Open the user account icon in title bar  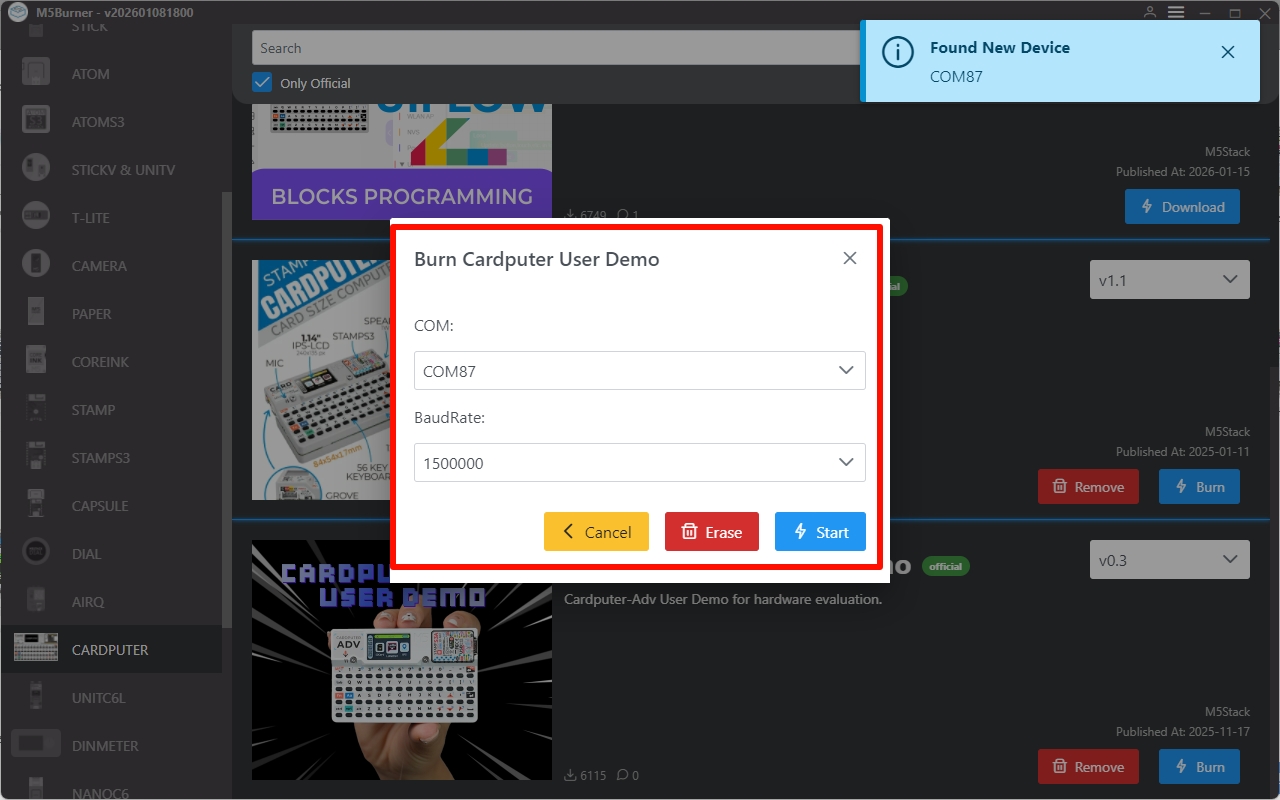click(x=1150, y=12)
